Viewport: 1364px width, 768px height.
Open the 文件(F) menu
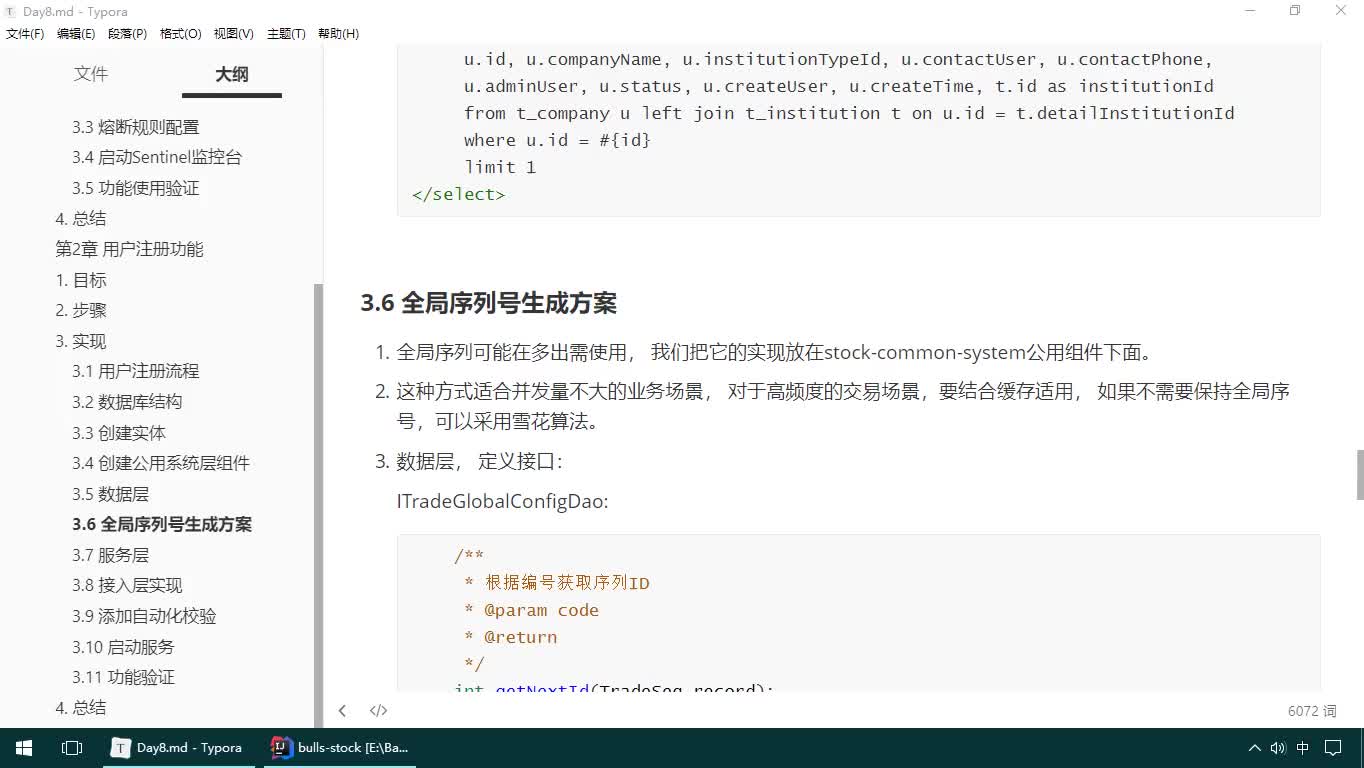pyautogui.click(x=25, y=33)
